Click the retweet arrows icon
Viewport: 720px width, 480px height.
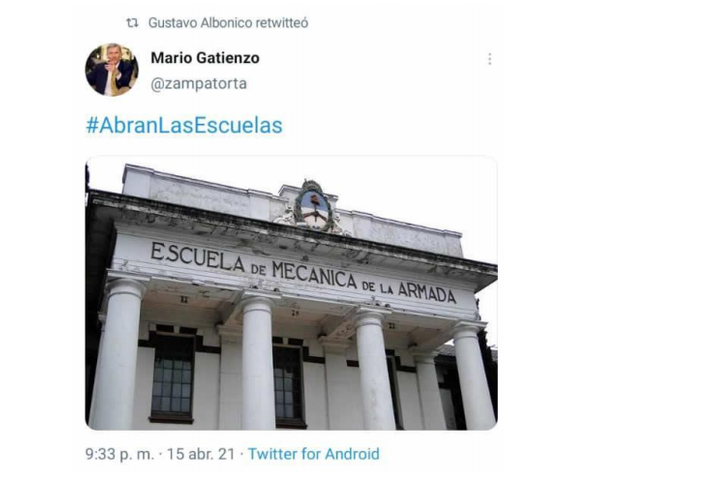[132, 23]
